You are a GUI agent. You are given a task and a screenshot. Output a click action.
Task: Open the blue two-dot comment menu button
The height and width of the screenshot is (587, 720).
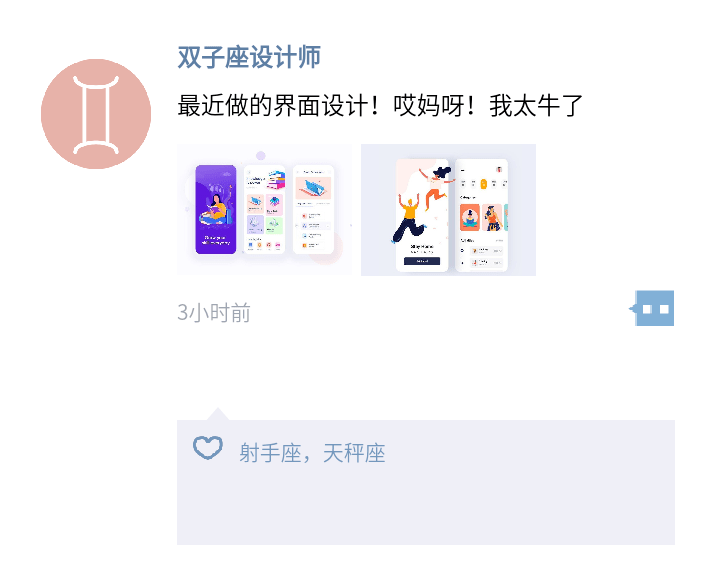coord(652,308)
